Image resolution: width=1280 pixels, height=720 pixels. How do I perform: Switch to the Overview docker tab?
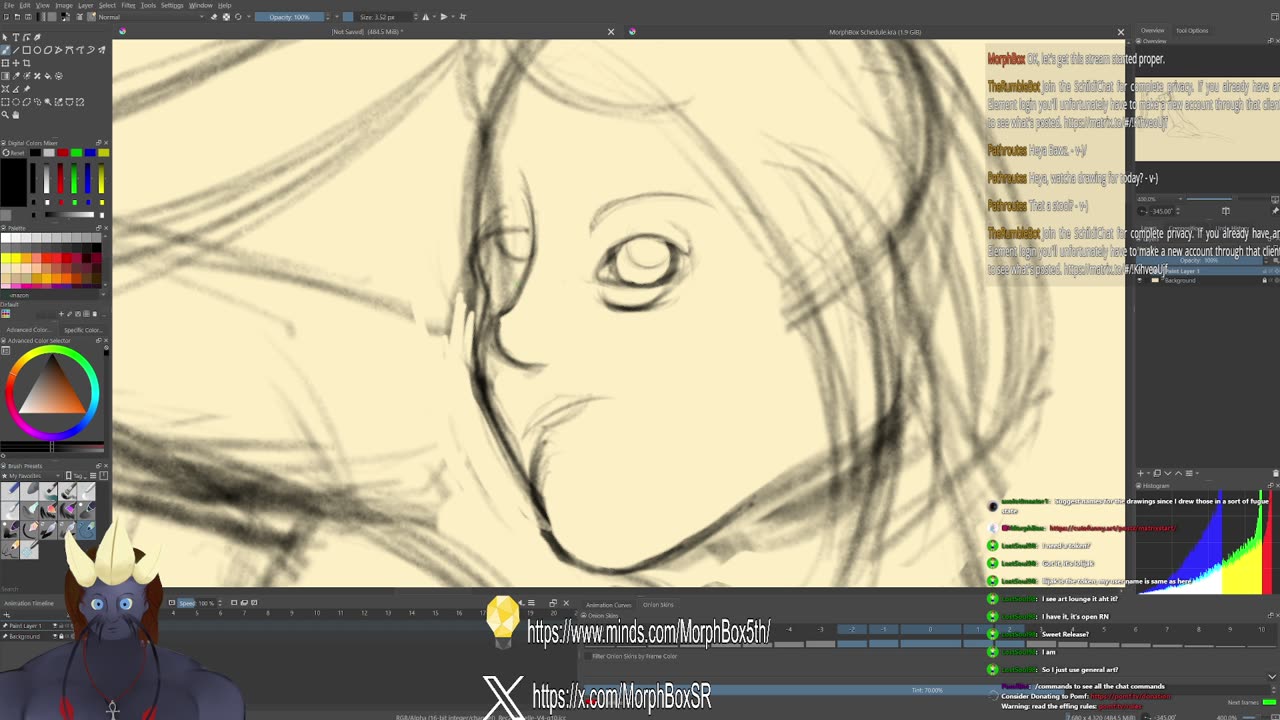pos(1153,31)
